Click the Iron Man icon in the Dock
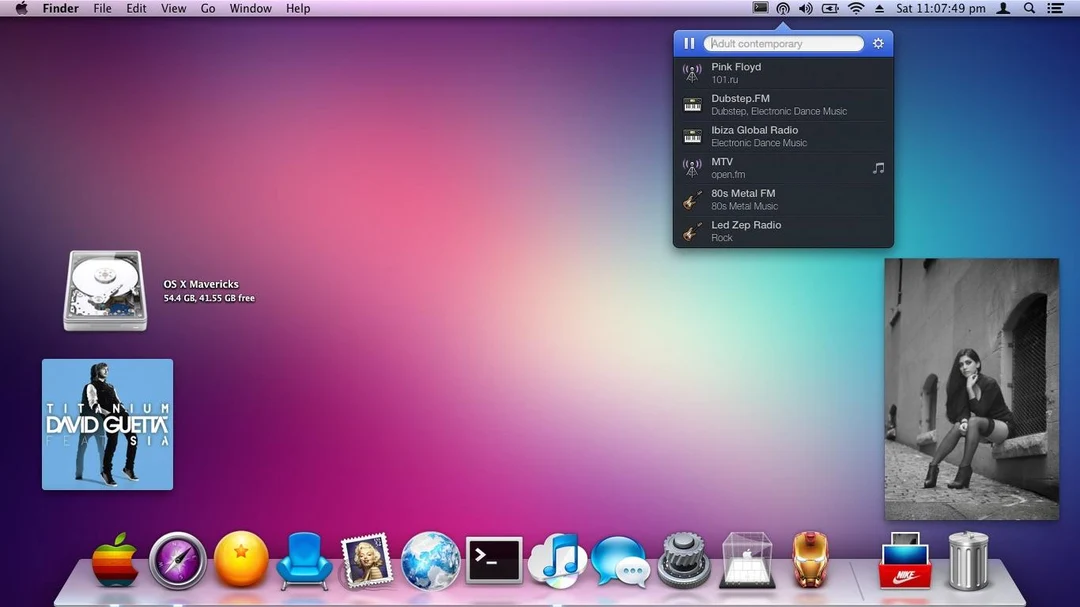The width and height of the screenshot is (1080, 607). [x=810, y=560]
